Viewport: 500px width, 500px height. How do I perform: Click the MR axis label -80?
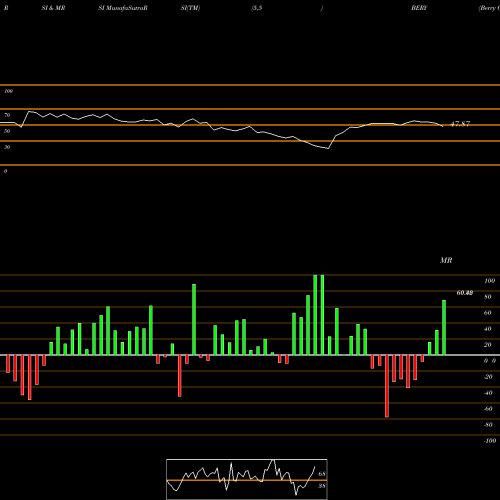[x=488, y=425]
